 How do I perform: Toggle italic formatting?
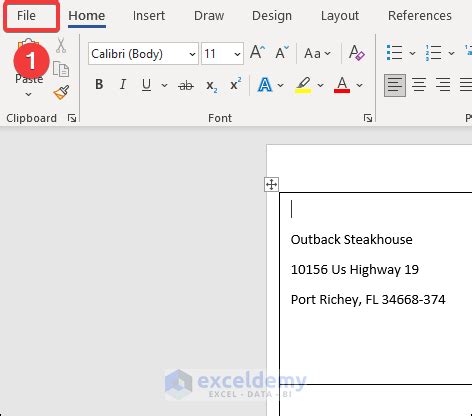click(123, 85)
